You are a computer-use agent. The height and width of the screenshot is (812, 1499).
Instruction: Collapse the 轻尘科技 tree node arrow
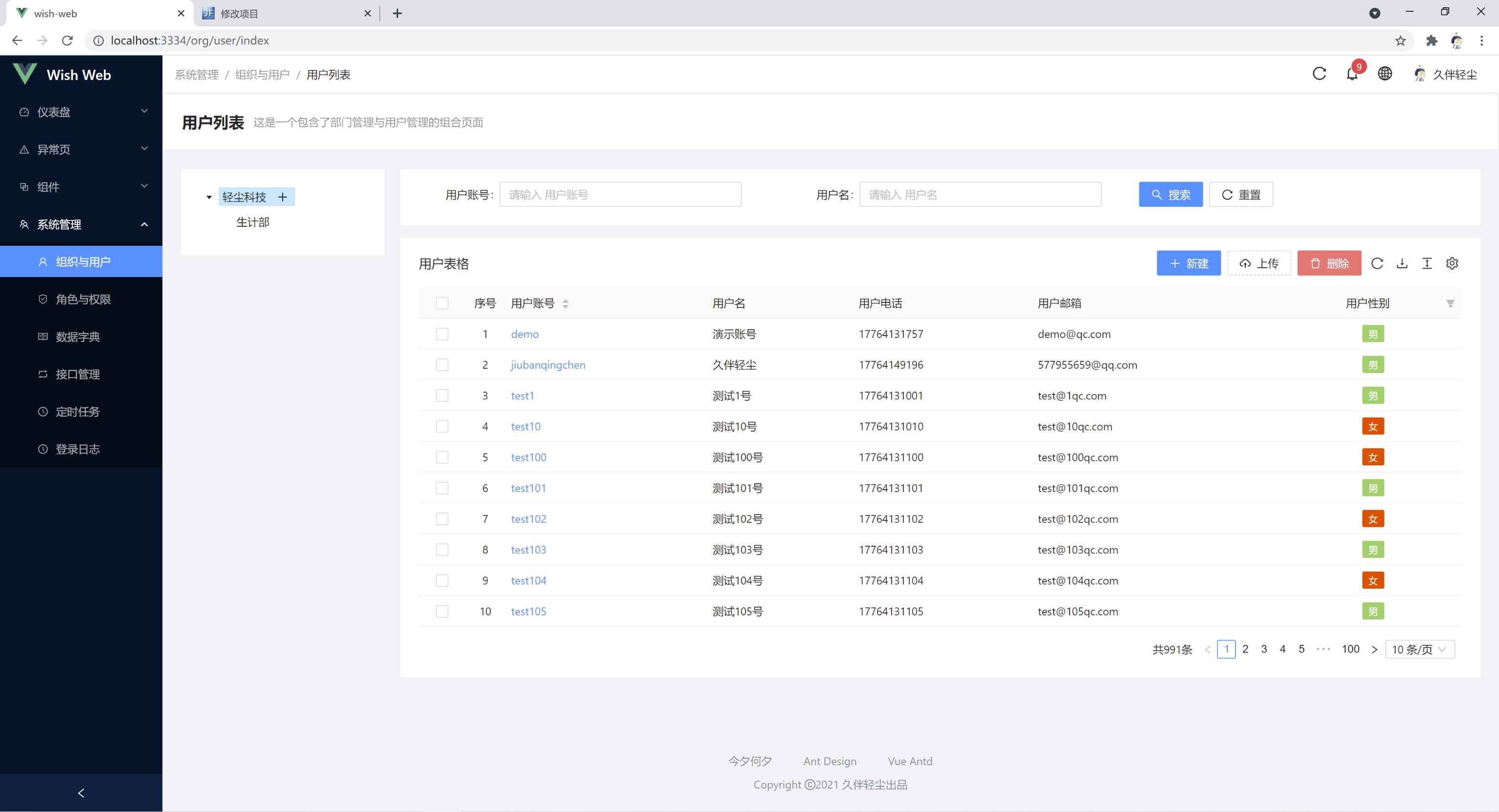209,197
